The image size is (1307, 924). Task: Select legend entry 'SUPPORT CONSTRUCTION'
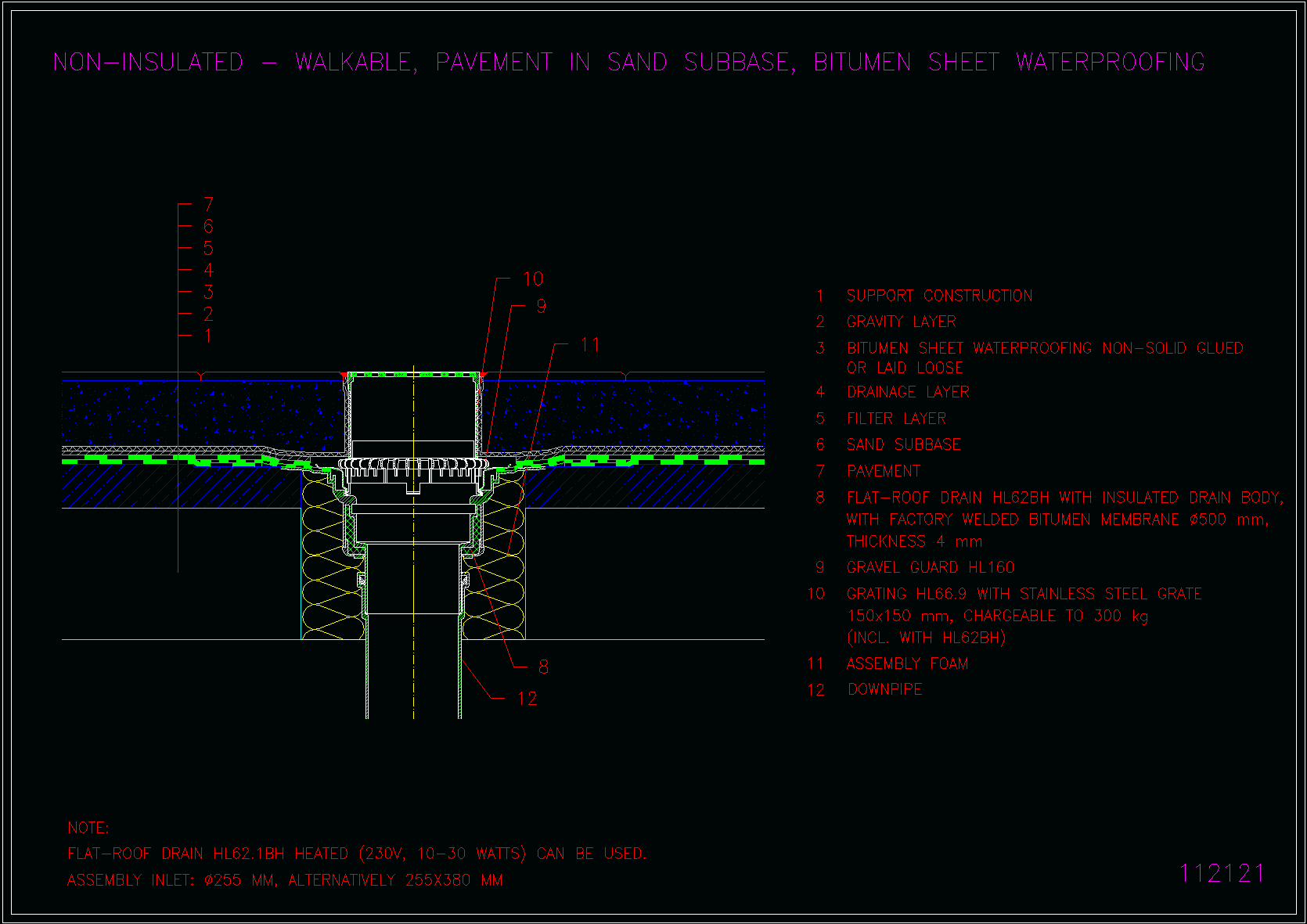tap(939, 296)
